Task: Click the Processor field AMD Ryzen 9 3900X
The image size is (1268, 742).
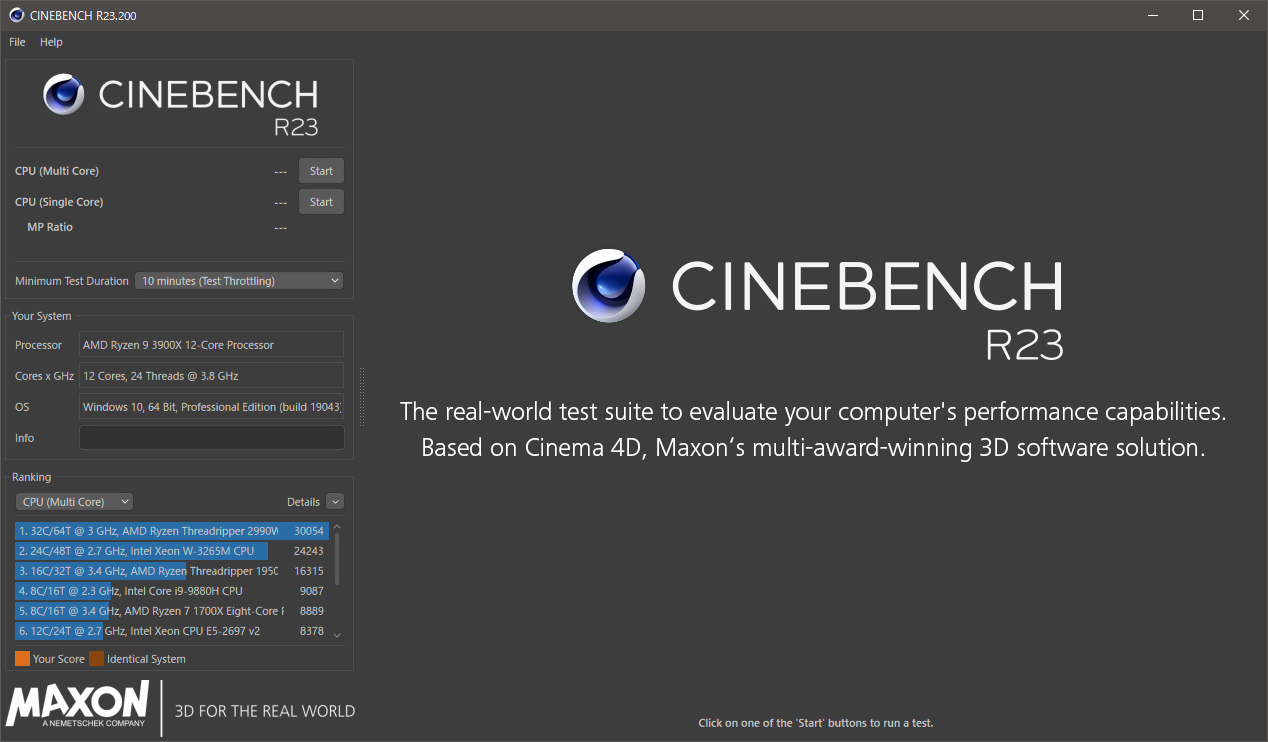Action: (211, 345)
